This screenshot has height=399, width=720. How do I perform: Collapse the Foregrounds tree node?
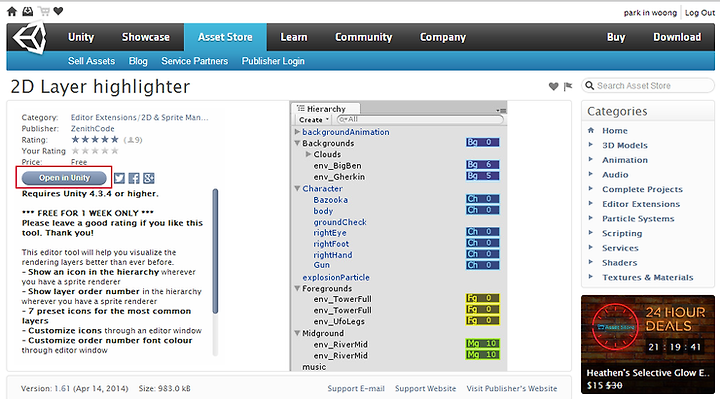(297, 288)
